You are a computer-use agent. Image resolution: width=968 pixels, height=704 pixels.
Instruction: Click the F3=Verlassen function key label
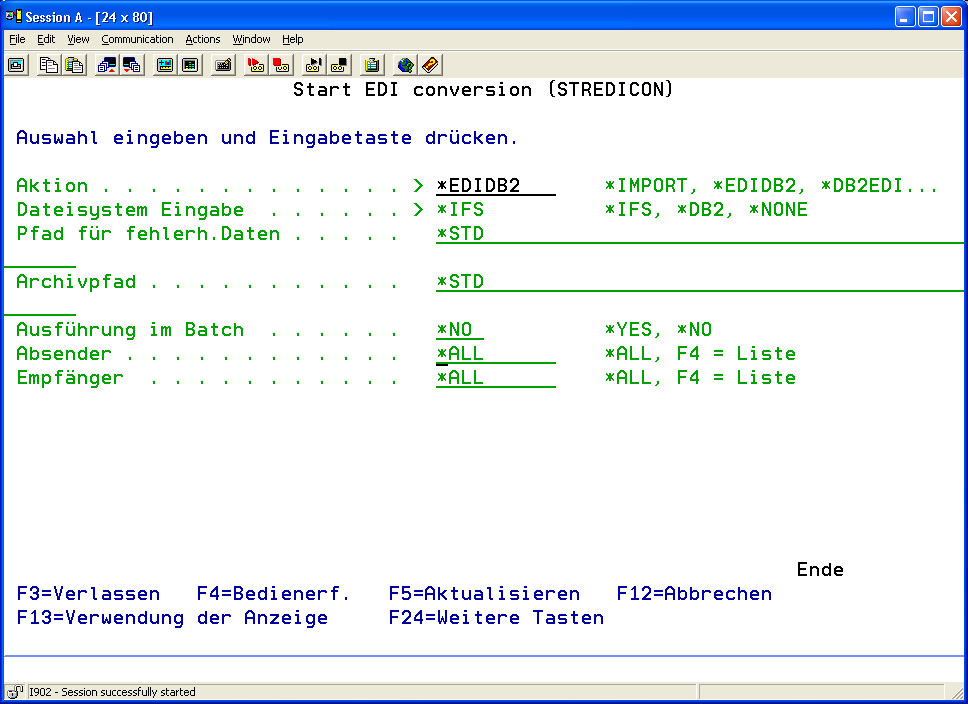click(x=88, y=594)
